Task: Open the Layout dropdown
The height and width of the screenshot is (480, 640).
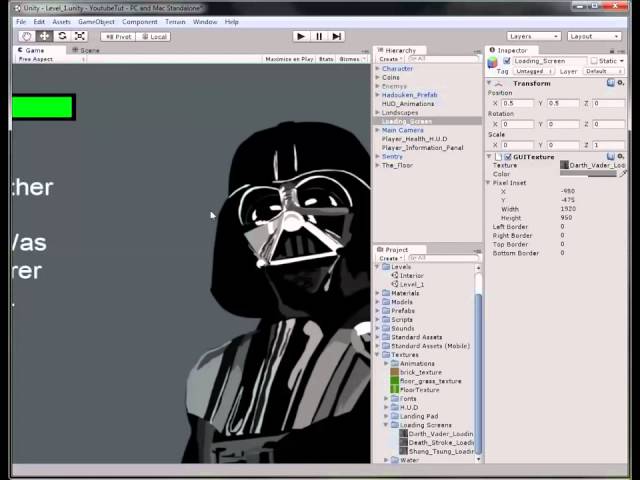Action: coord(594,36)
